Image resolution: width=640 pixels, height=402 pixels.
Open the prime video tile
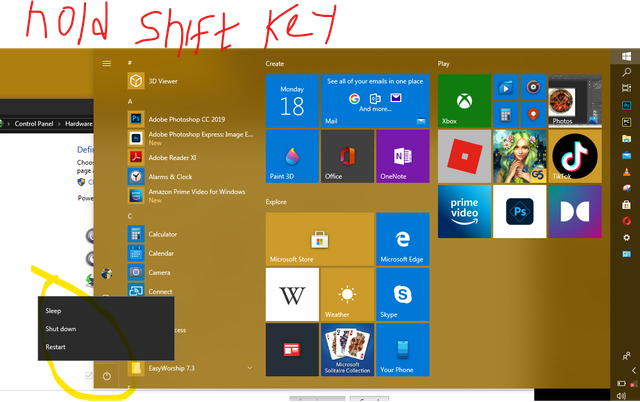point(464,211)
